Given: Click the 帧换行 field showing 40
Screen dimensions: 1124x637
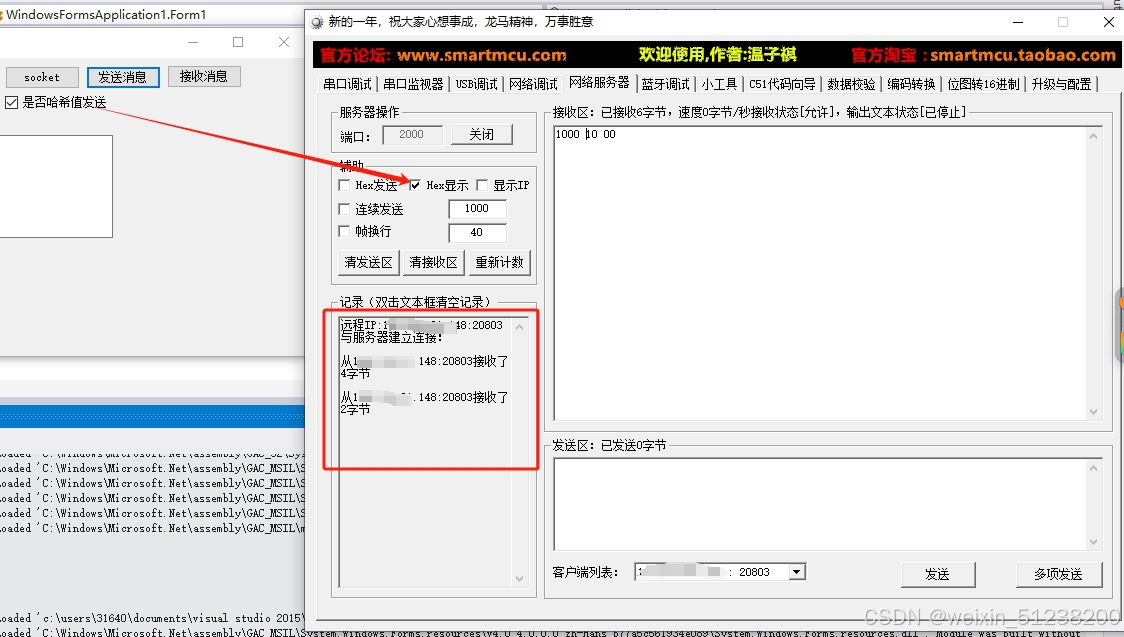Looking at the screenshot, I should [477, 233].
